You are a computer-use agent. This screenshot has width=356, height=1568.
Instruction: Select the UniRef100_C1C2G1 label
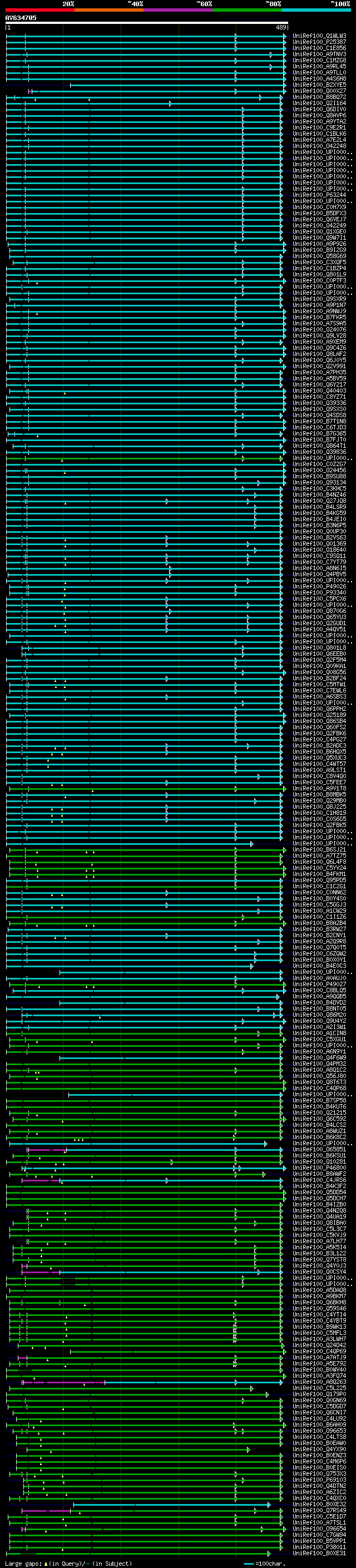[x=319, y=886]
